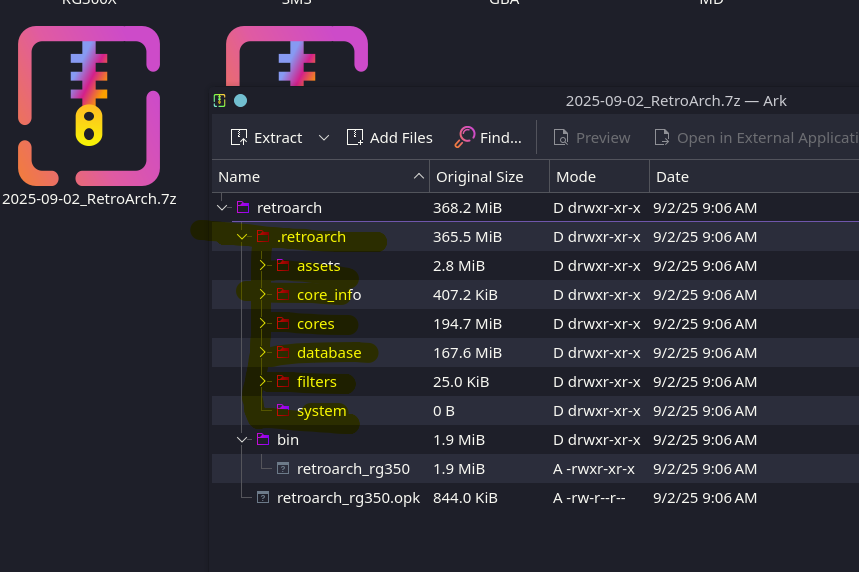Viewport: 859px width, 572px height.
Task: Select the second archive icon behind the Ark window
Action: point(296,55)
